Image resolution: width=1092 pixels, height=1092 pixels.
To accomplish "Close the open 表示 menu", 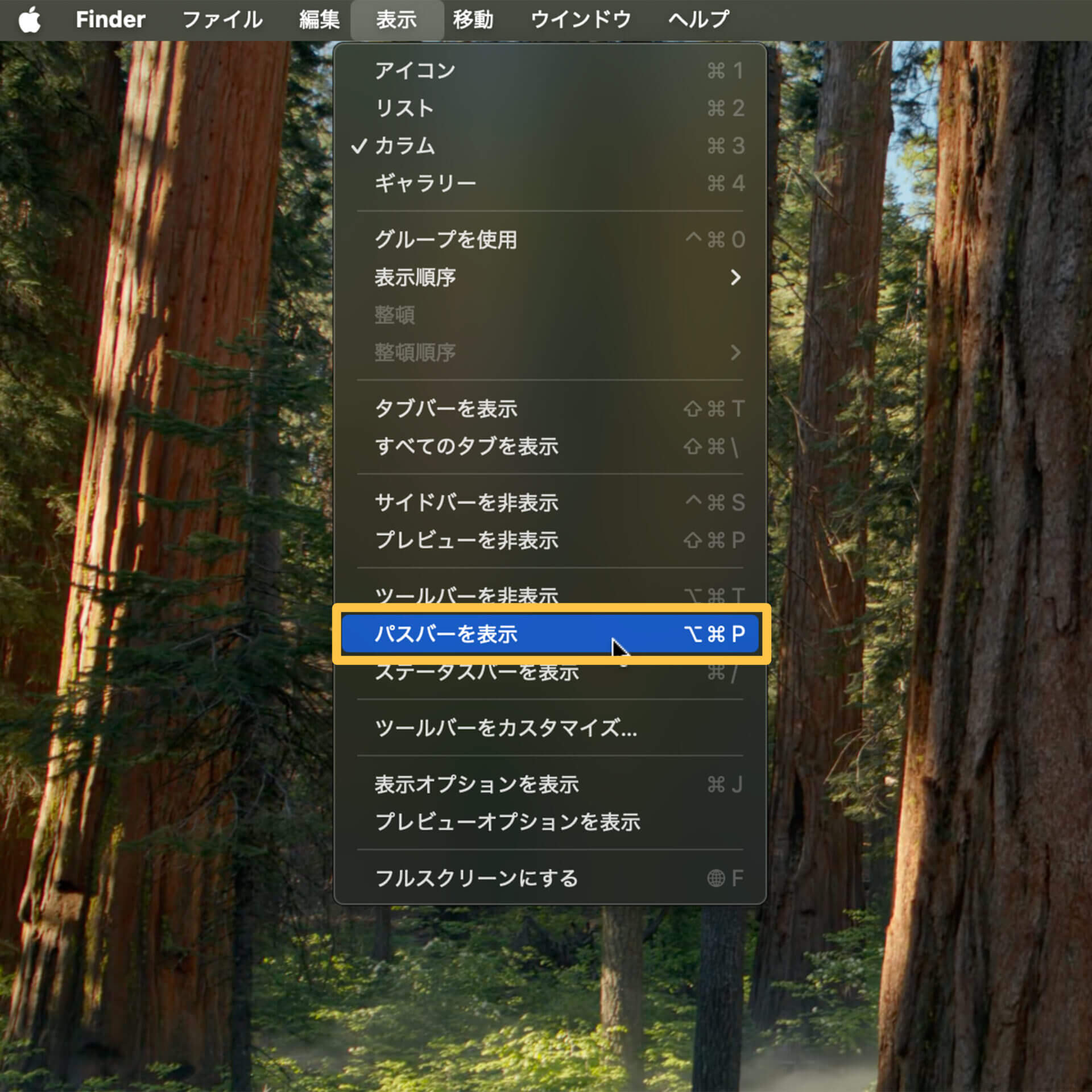I will [x=397, y=20].
